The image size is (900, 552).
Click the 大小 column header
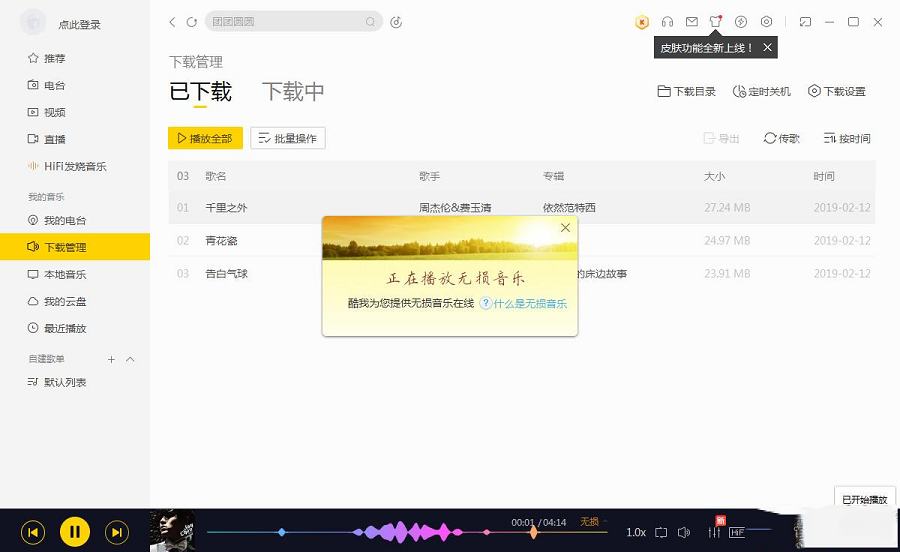click(715, 176)
